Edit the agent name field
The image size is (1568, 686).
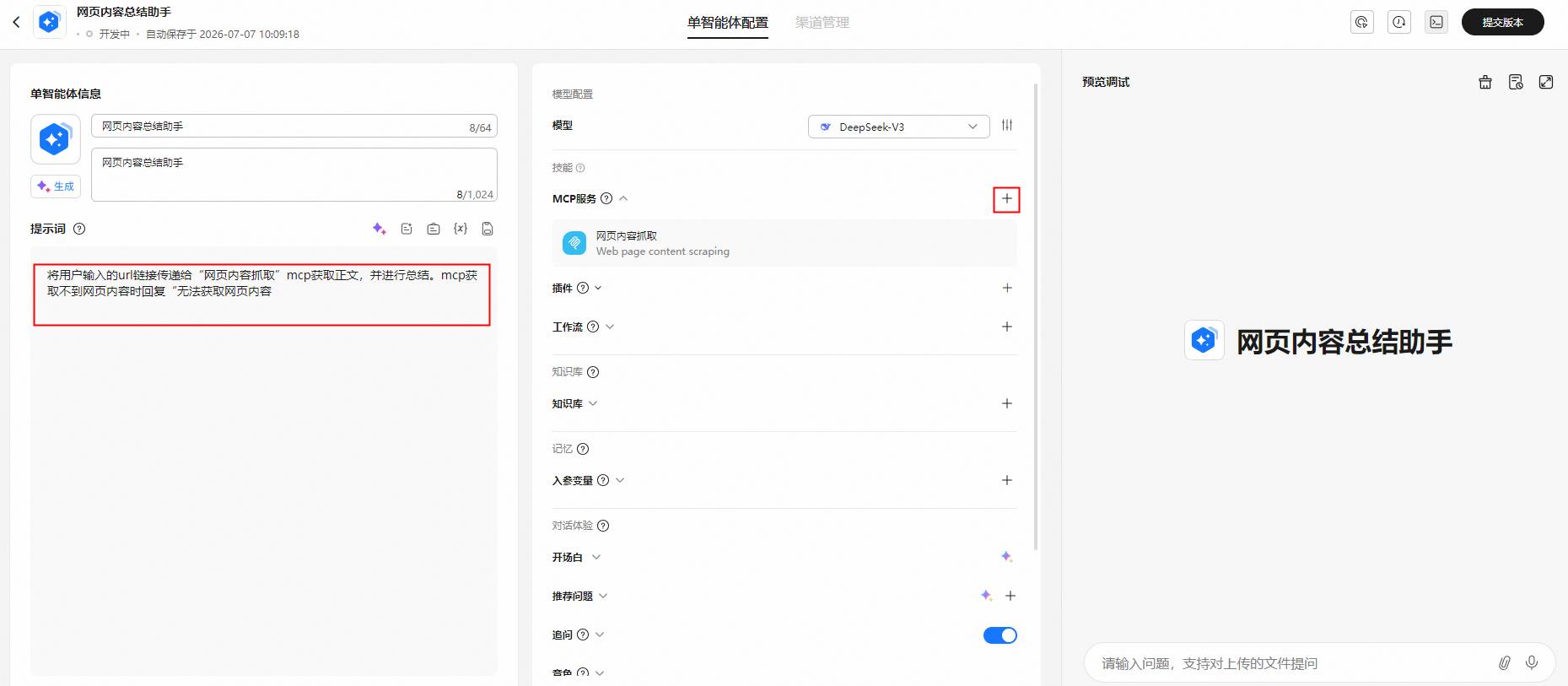[294, 127]
